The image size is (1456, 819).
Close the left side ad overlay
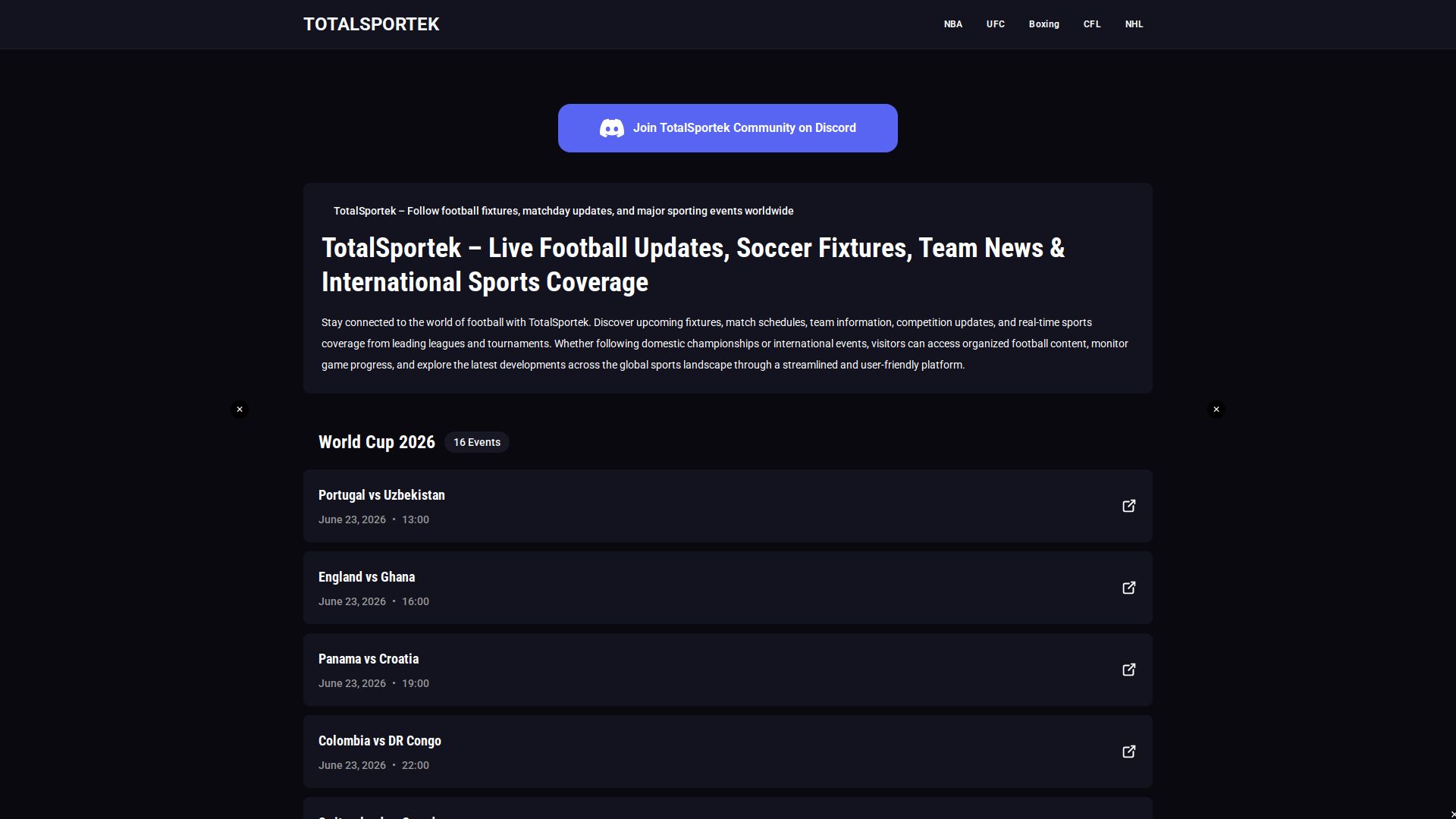pos(240,409)
